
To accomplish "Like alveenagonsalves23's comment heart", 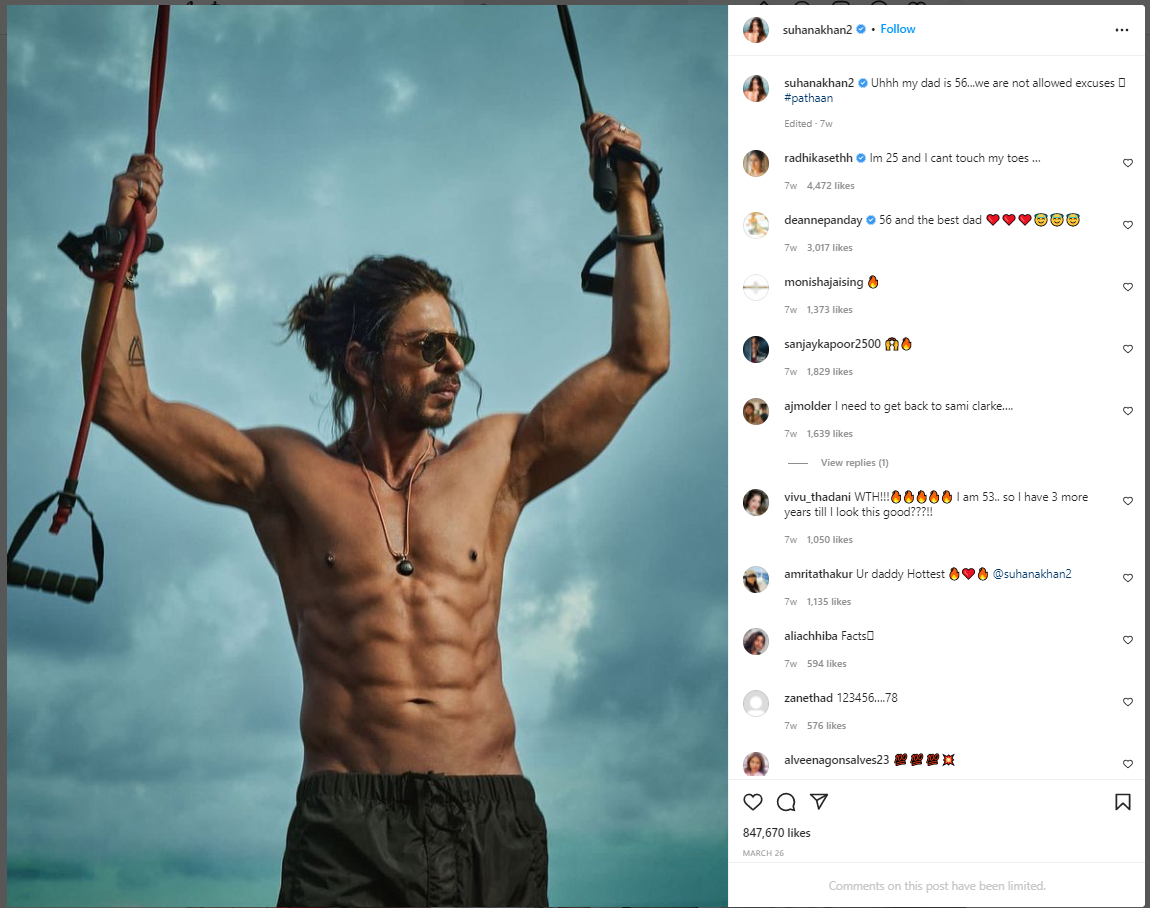I will (x=1128, y=764).
